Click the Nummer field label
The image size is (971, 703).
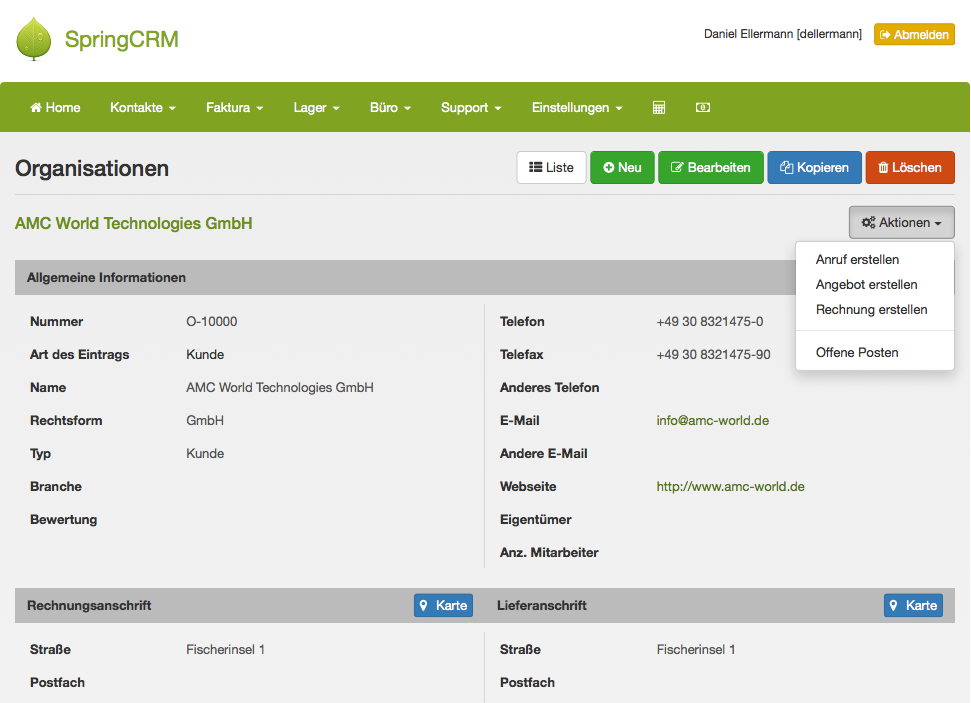click(56, 321)
